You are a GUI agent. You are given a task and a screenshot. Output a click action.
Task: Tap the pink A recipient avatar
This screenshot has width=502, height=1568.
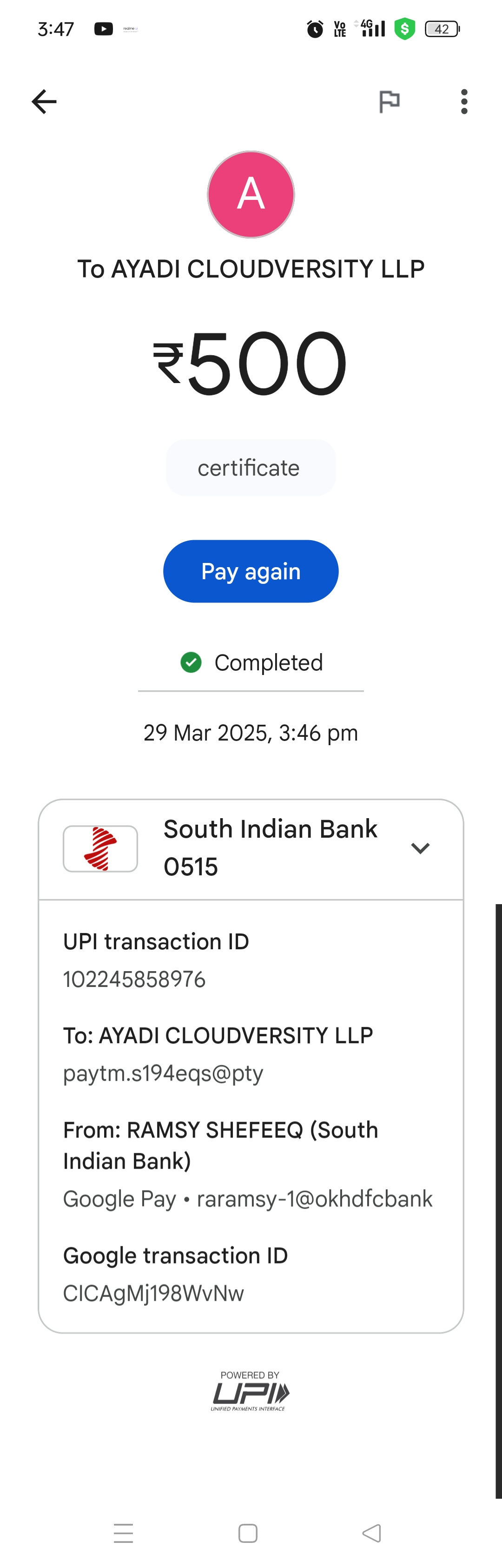pos(251,195)
